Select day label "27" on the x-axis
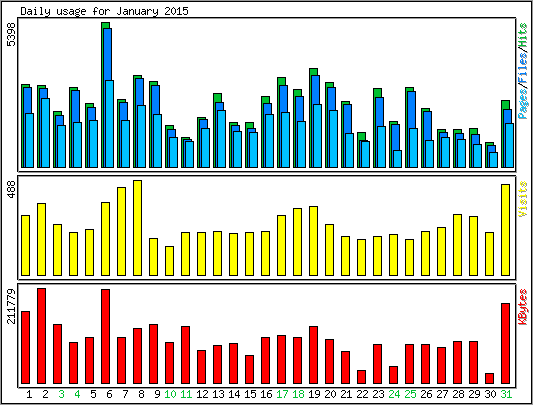The image size is (533, 405). click(442, 394)
